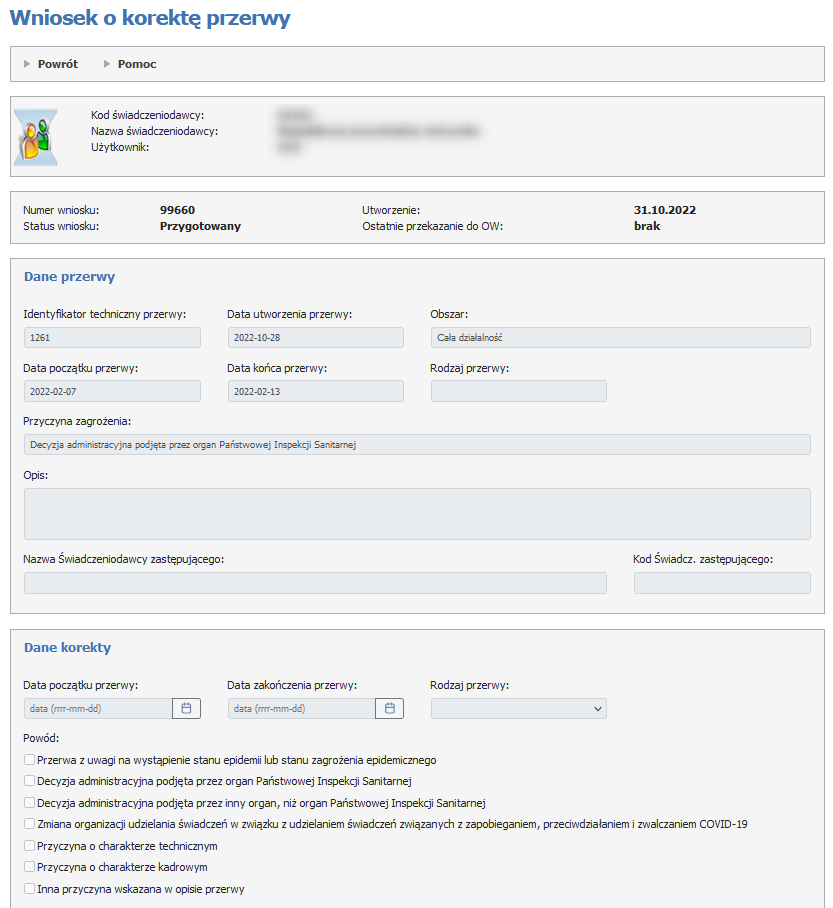The image size is (833, 908).
Task: Check decision by other organ checkbox
Action: coord(29,803)
